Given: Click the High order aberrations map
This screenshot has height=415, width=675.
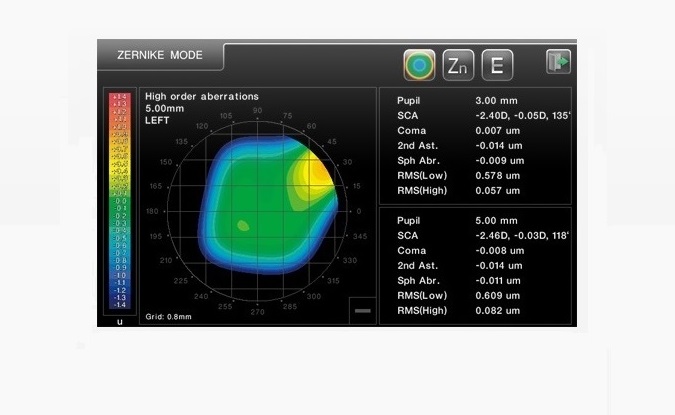Looking at the screenshot, I should point(257,211).
